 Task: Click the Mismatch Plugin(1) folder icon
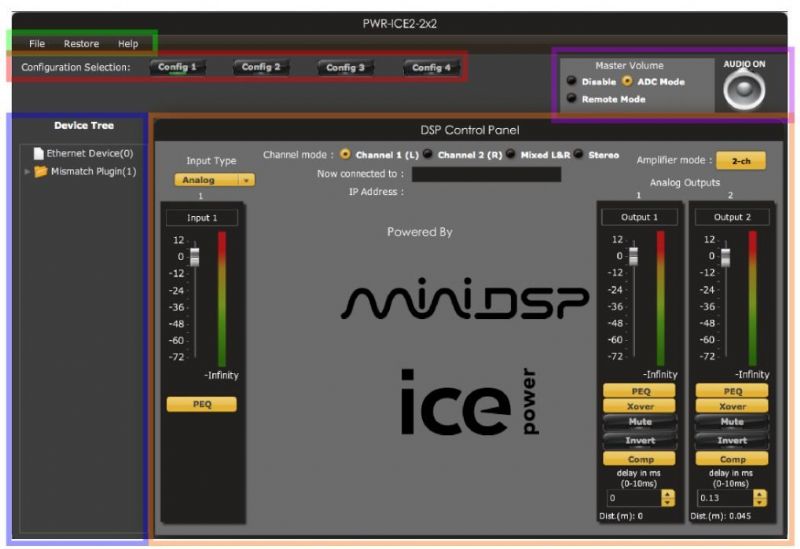40,171
